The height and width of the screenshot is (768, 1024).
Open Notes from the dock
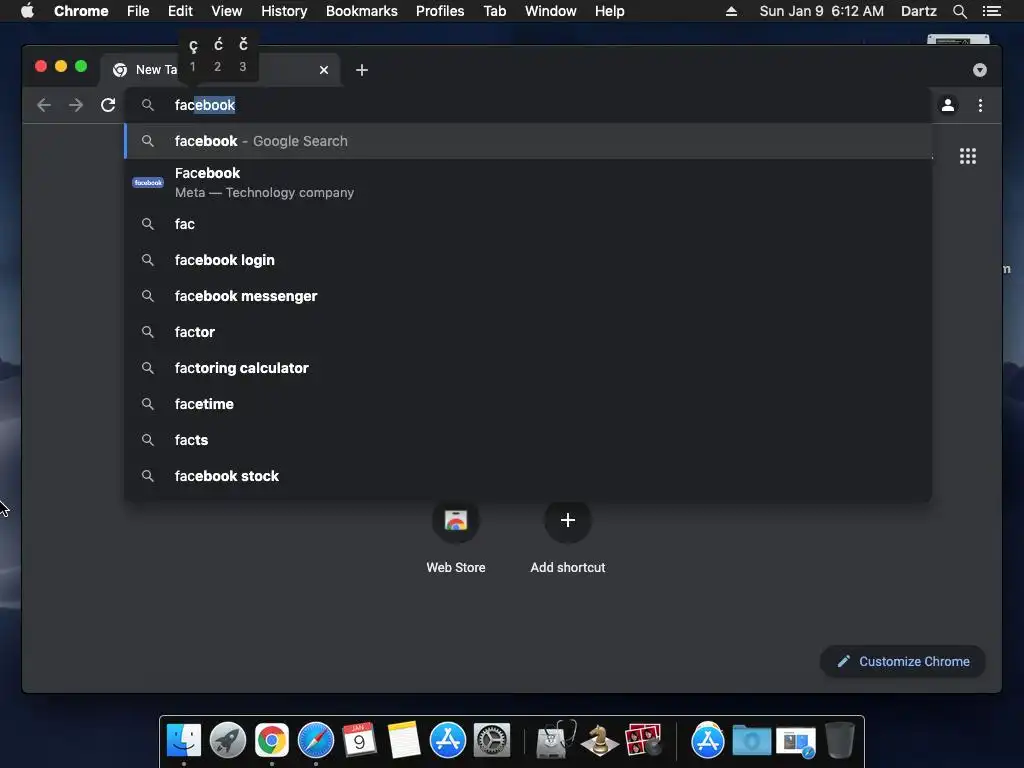[404, 741]
